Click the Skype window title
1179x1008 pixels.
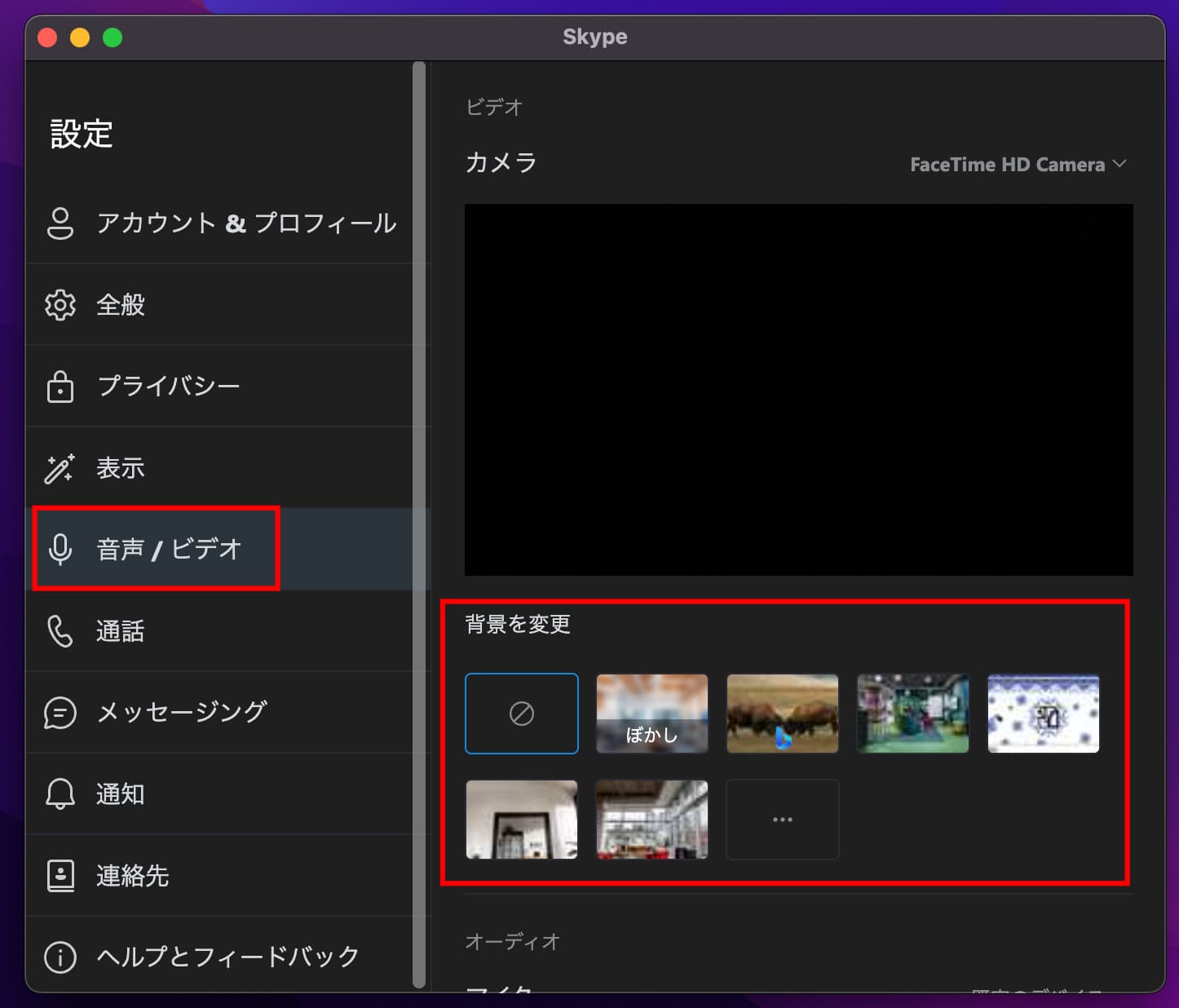point(595,37)
